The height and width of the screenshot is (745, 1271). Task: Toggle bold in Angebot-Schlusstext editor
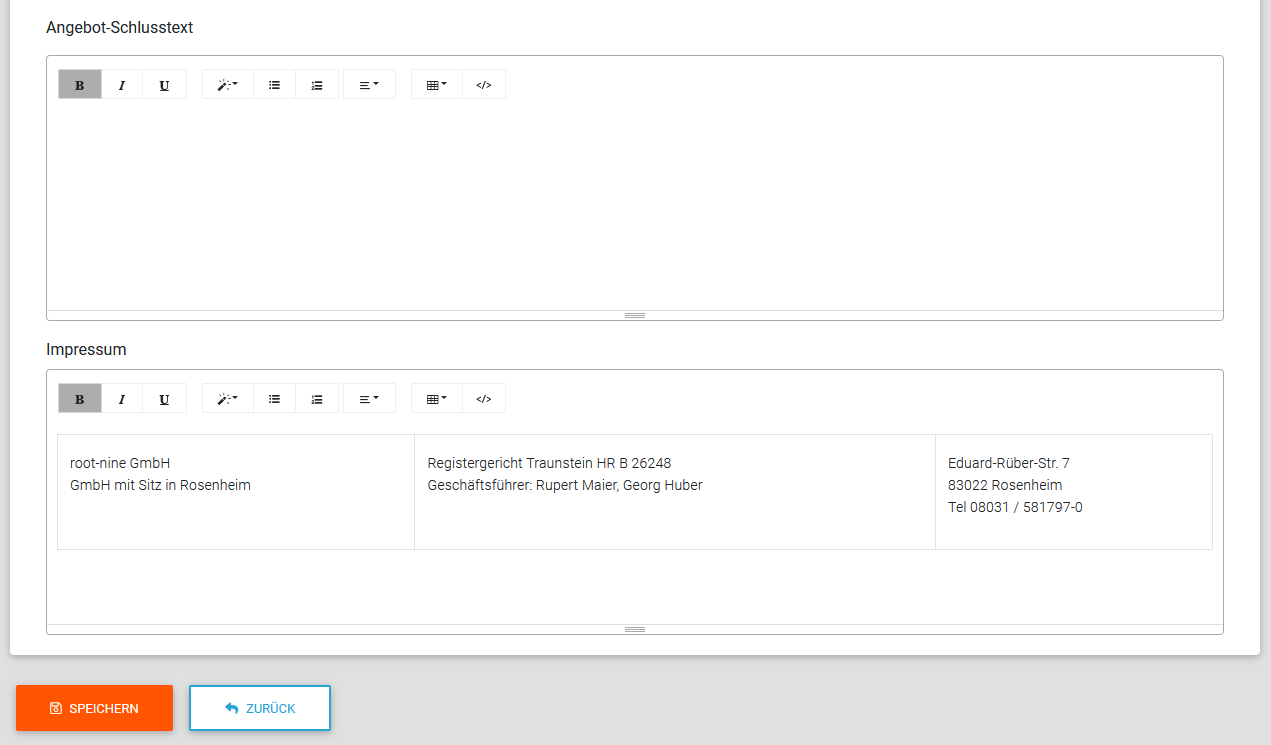pos(80,85)
